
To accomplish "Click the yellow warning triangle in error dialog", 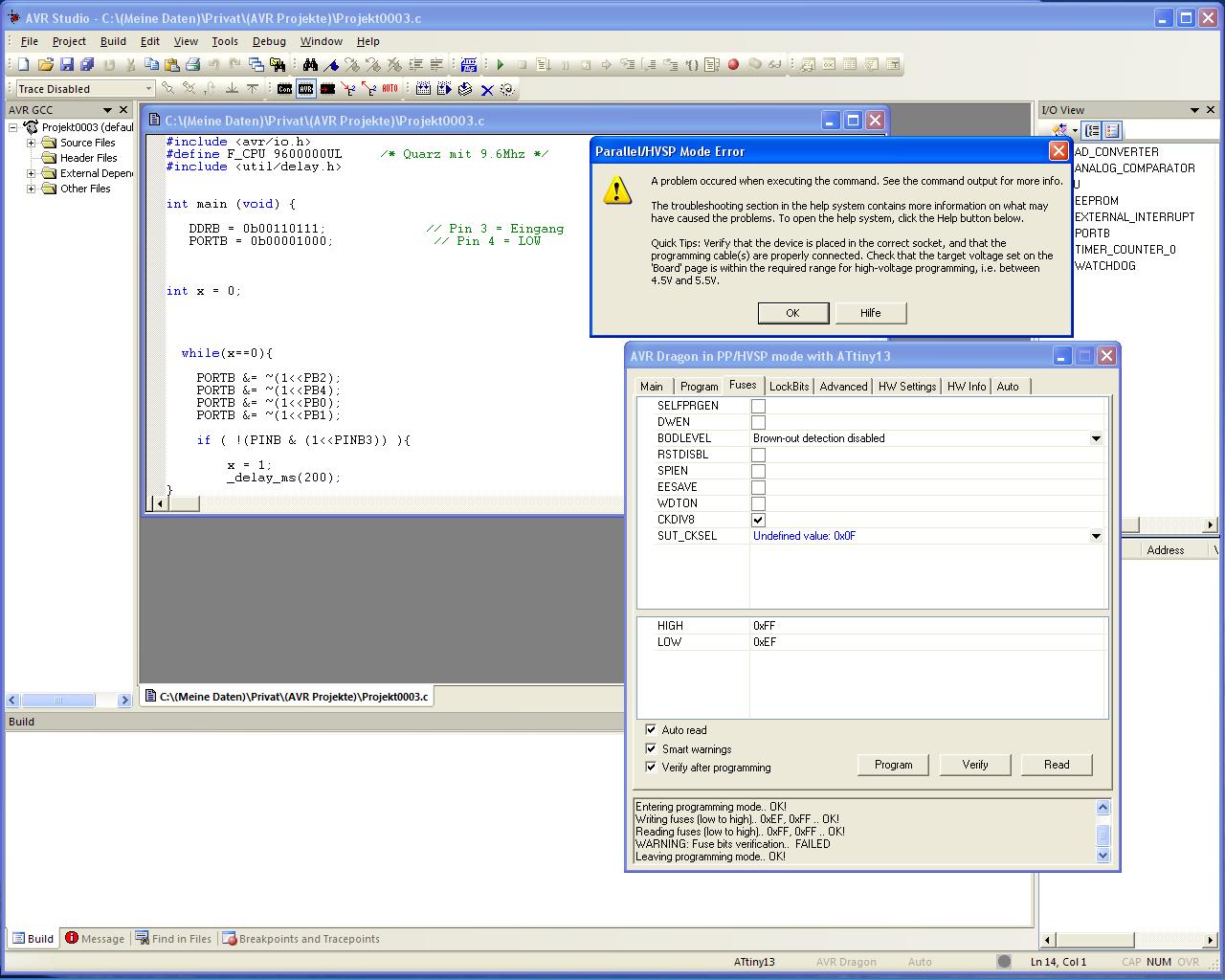I will [617, 189].
